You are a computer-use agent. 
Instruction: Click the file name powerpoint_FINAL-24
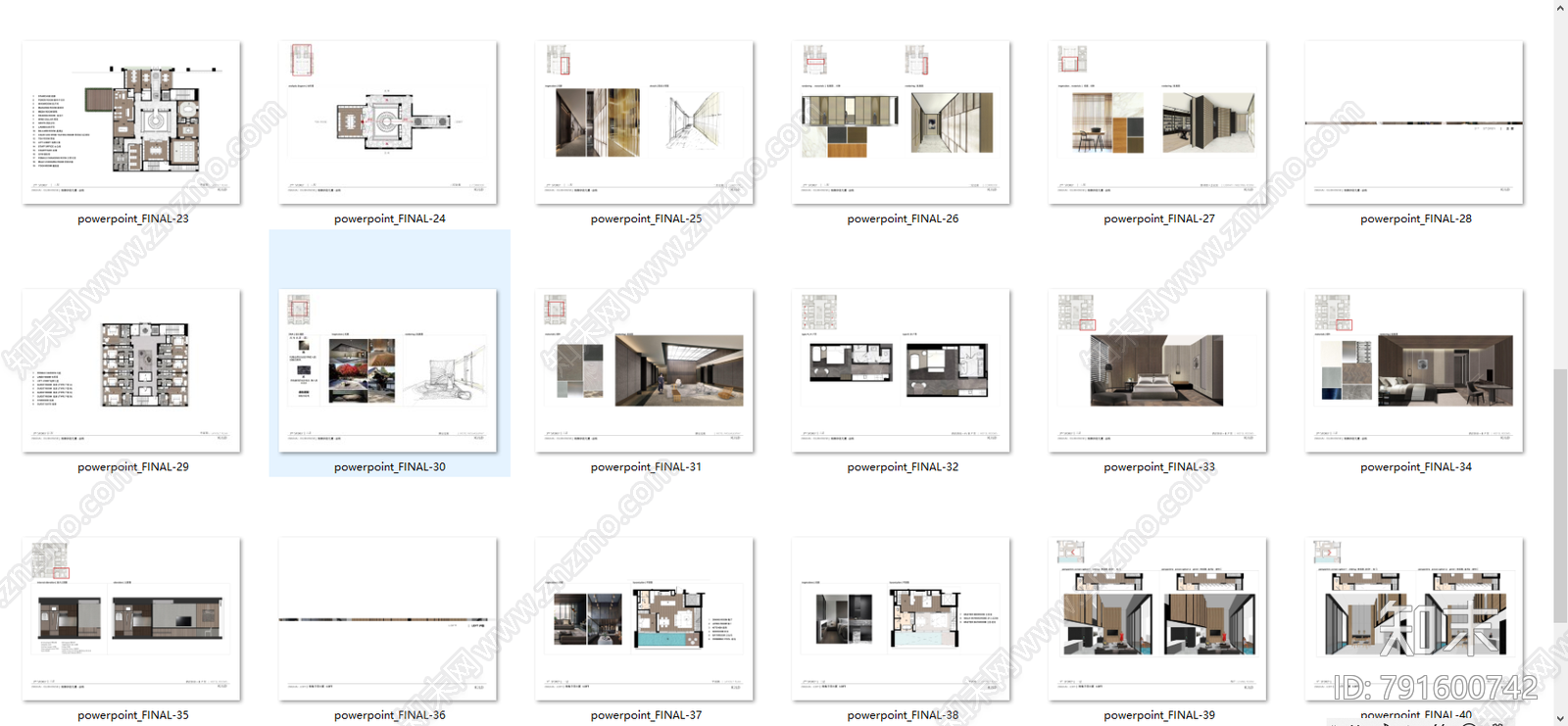[390, 218]
